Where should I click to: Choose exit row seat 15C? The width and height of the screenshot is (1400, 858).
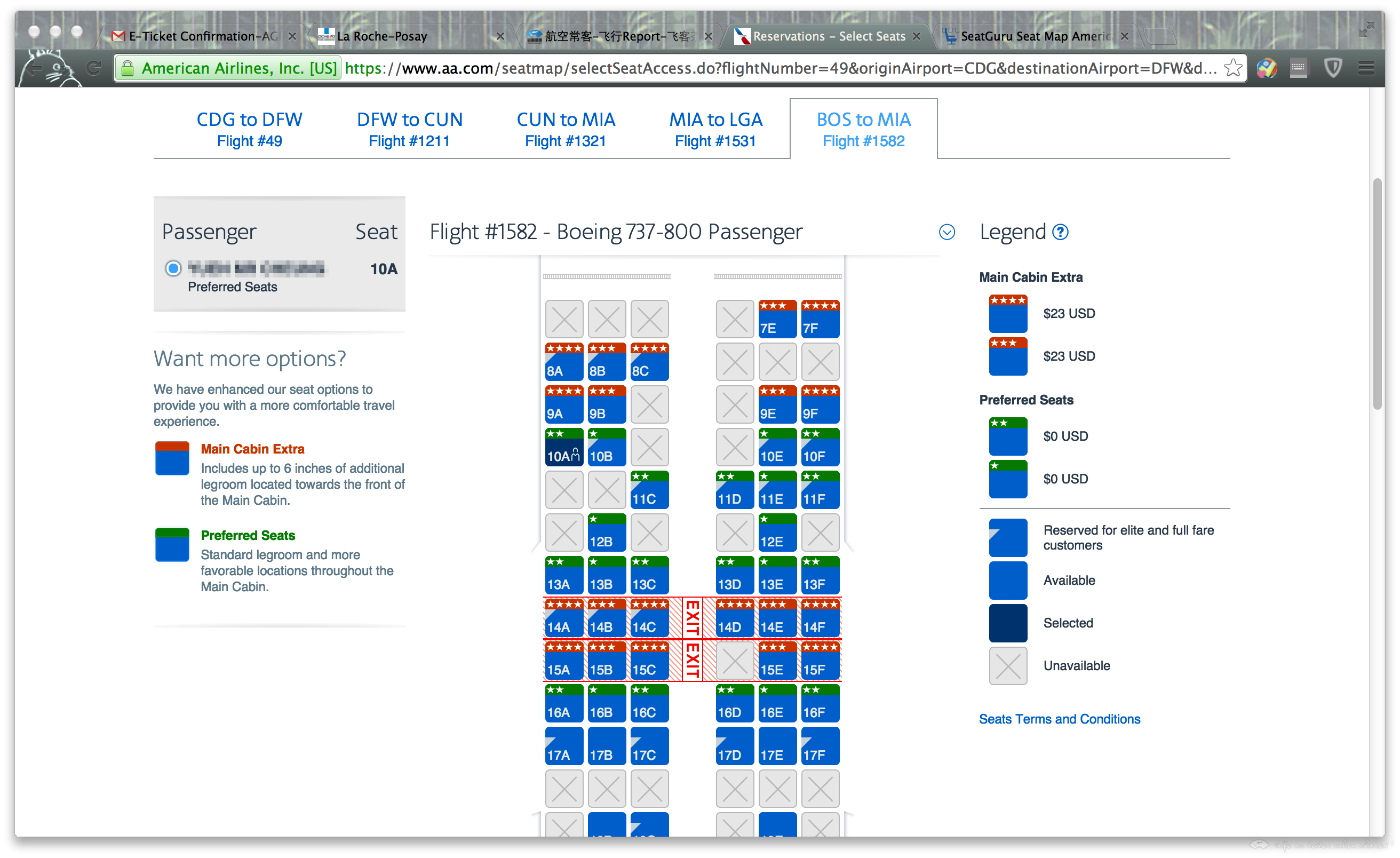coord(649,660)
